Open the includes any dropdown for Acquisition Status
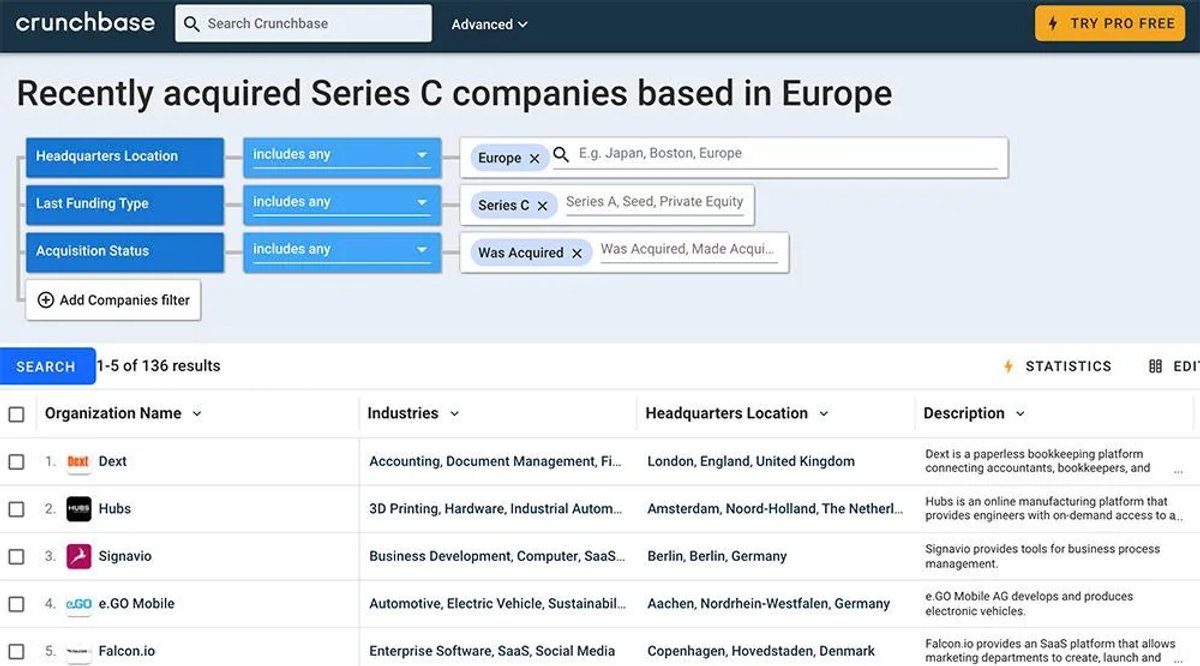 tap(341, 251)
